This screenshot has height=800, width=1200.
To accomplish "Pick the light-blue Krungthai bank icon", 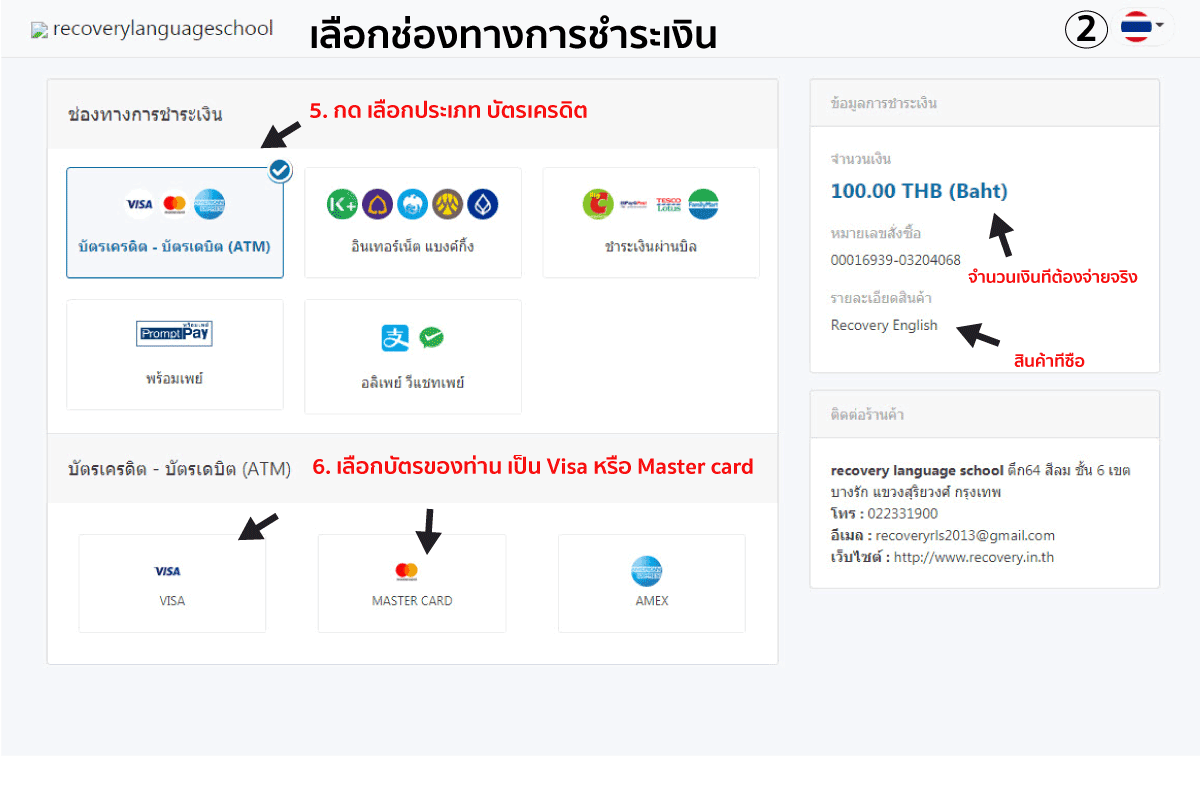I will coord(412,204).
